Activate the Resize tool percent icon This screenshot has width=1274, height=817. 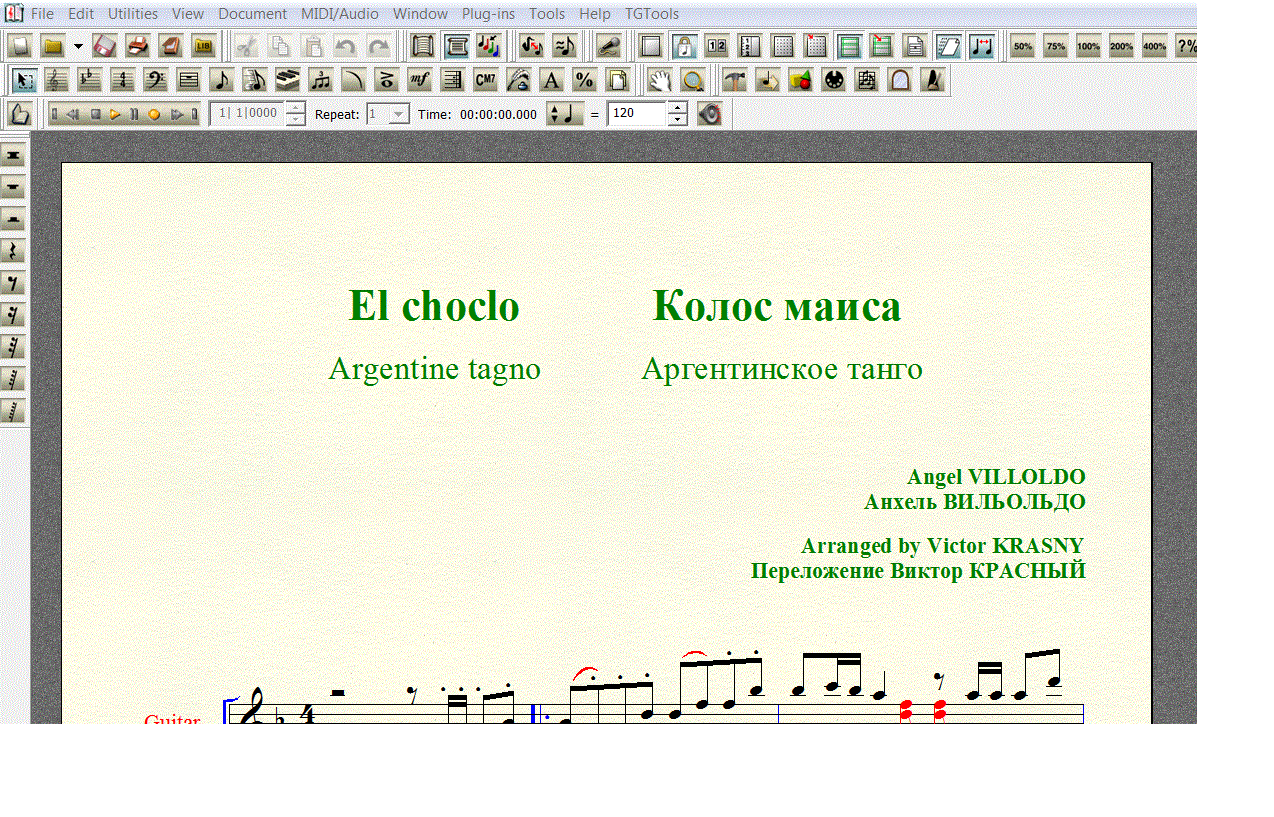[x=584, y=80]
